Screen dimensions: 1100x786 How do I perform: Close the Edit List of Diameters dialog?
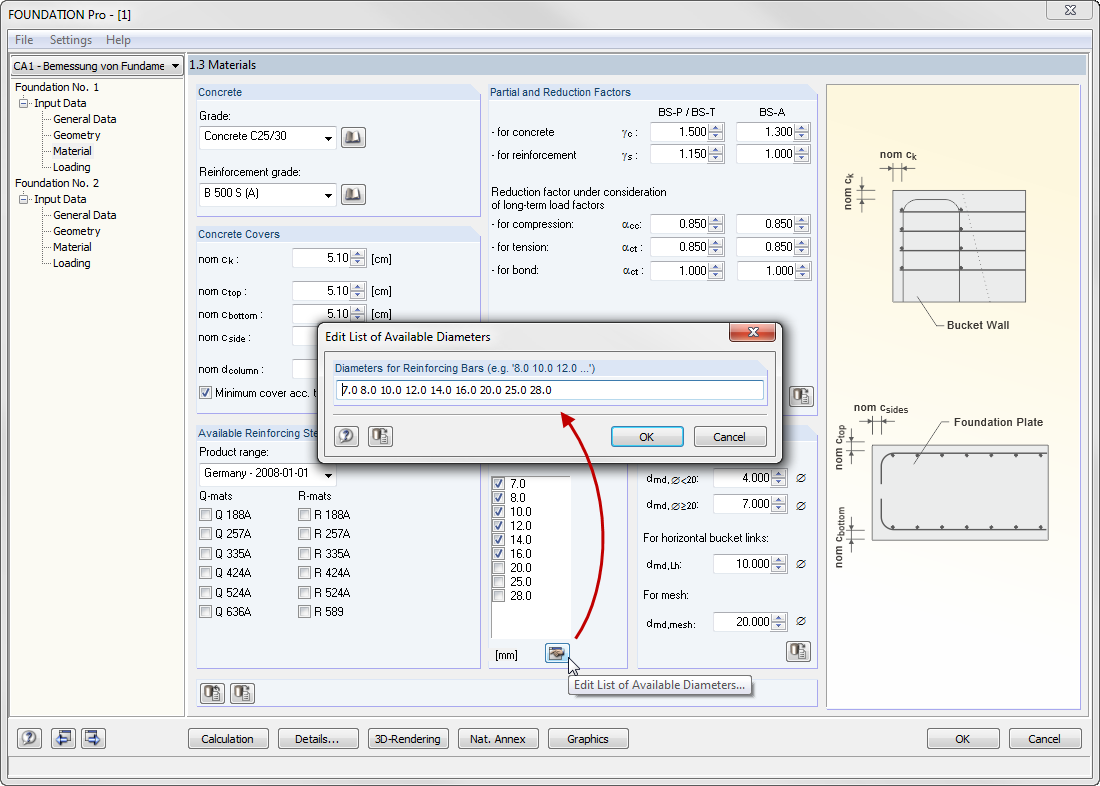point(753,332)
